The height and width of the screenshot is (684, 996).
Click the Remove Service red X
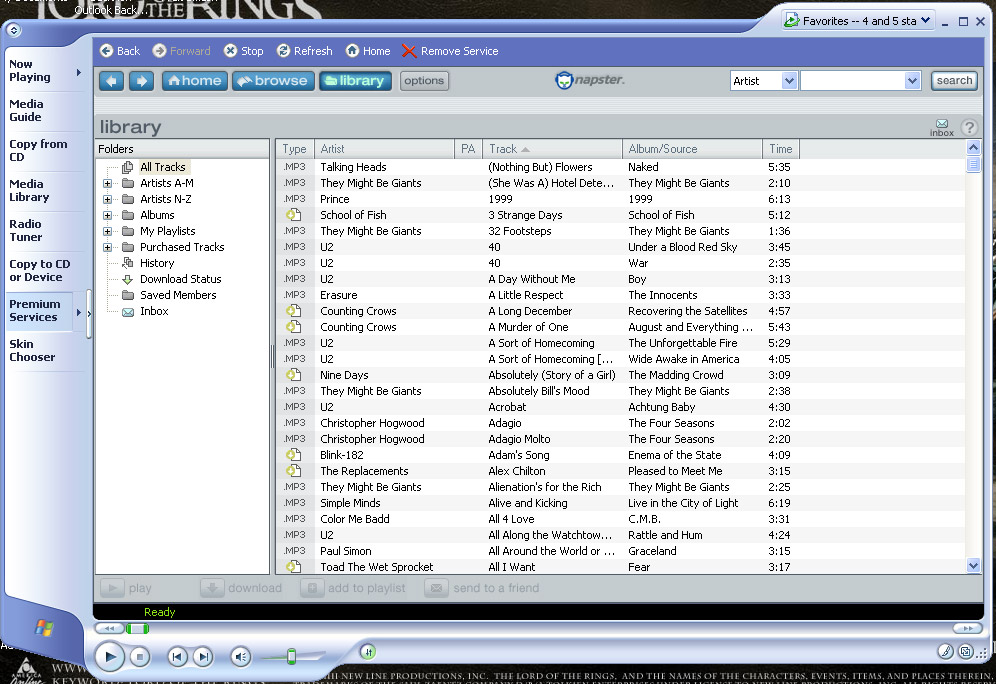pos(409,51)
